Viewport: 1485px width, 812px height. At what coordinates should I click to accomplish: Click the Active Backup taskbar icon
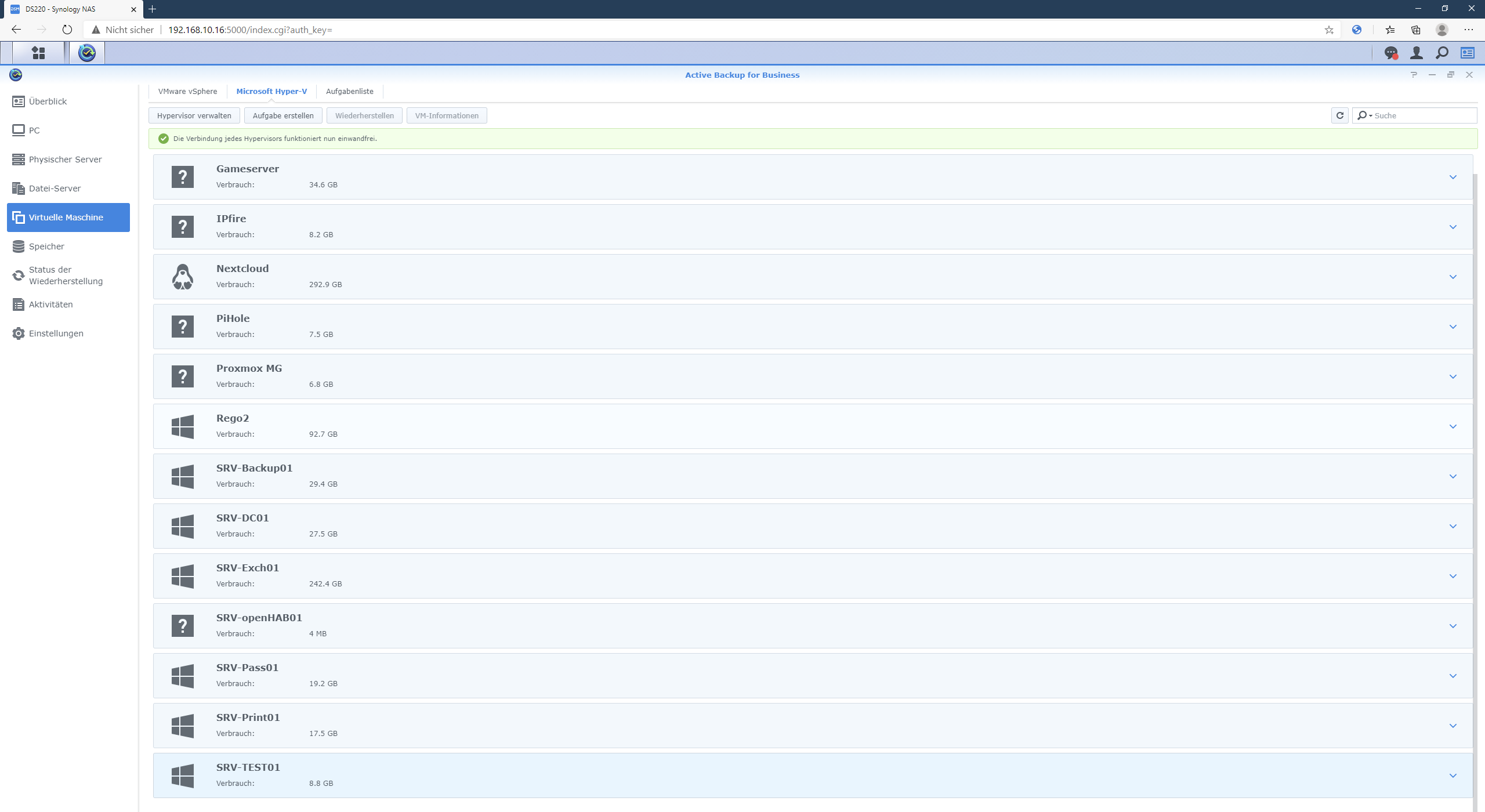pos(87,53)
